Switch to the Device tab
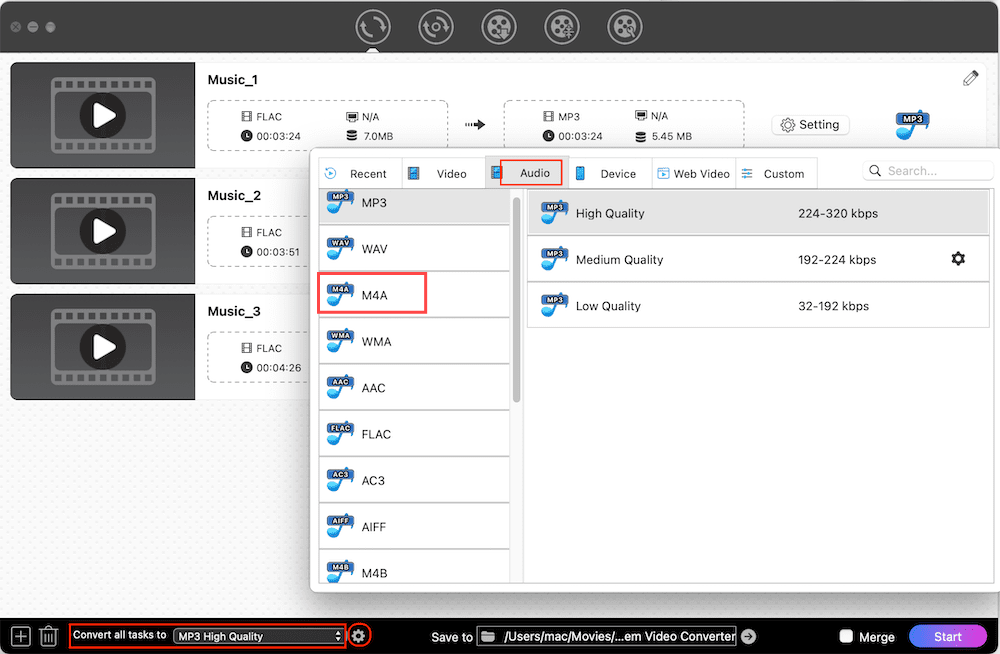Viewport: 1000px width, 654px height. point(610,174)
